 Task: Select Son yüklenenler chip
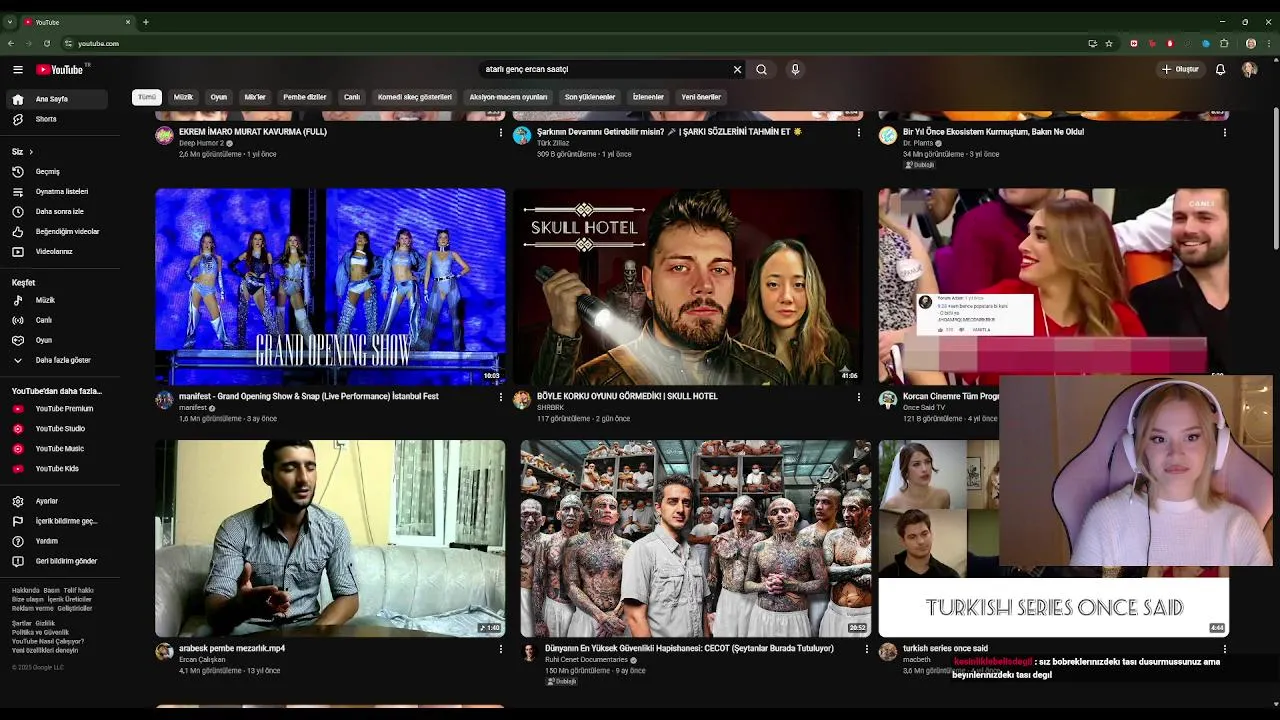(590, 97)
